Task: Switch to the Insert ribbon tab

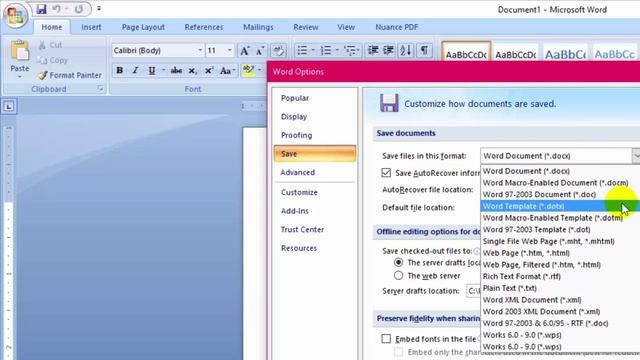Action: 91,27
